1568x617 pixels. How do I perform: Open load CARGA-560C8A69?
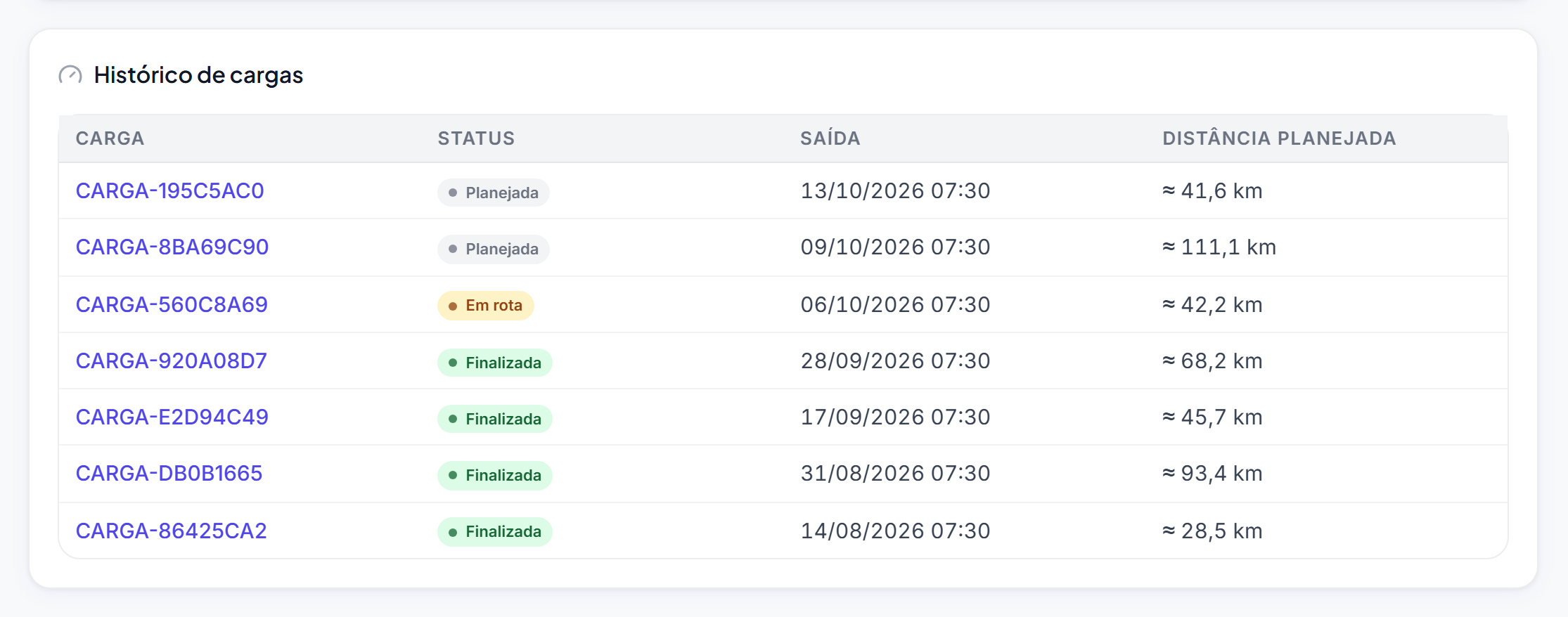click(172, 305)
